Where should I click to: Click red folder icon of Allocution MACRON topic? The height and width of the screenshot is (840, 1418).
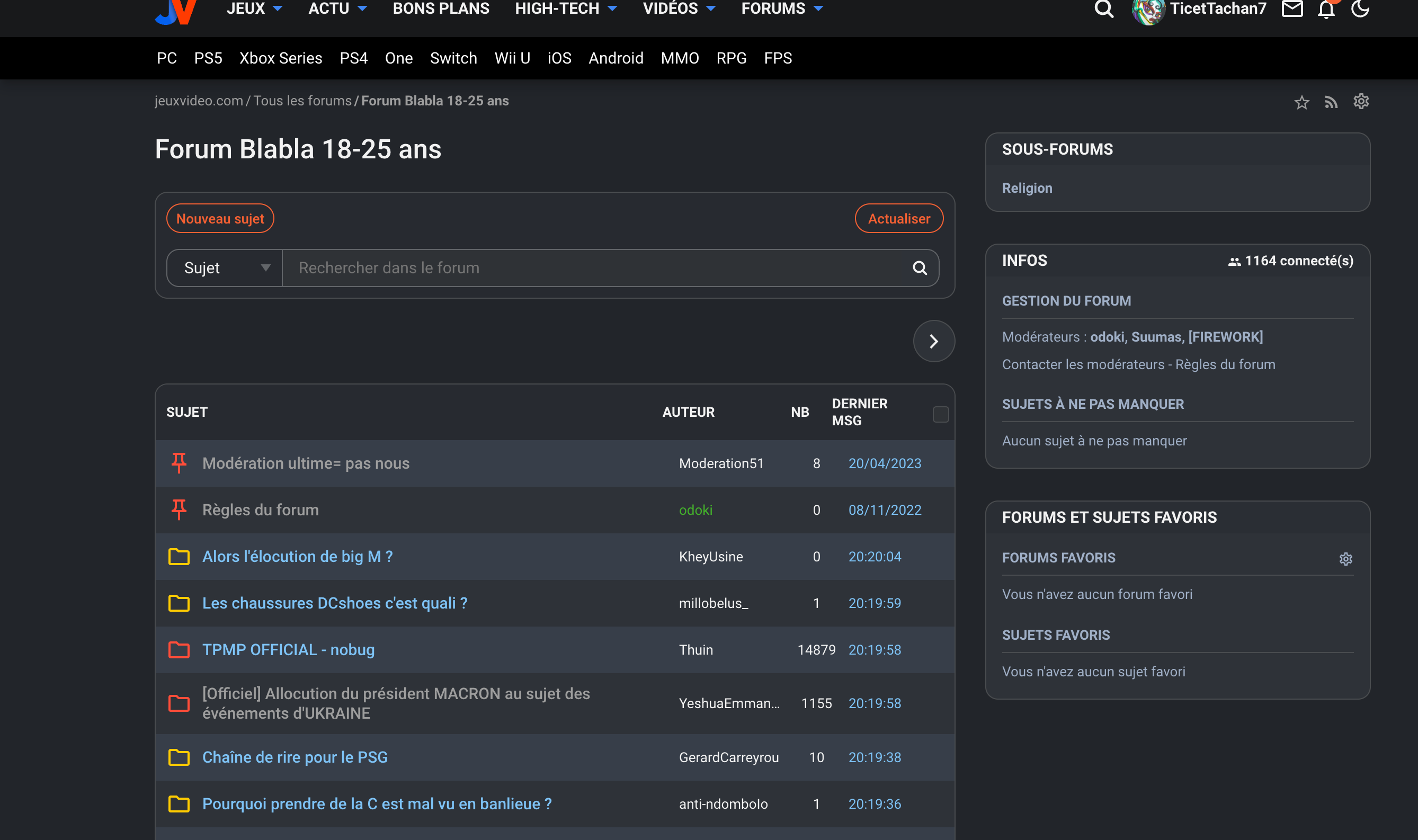click(x=179, y=703)
